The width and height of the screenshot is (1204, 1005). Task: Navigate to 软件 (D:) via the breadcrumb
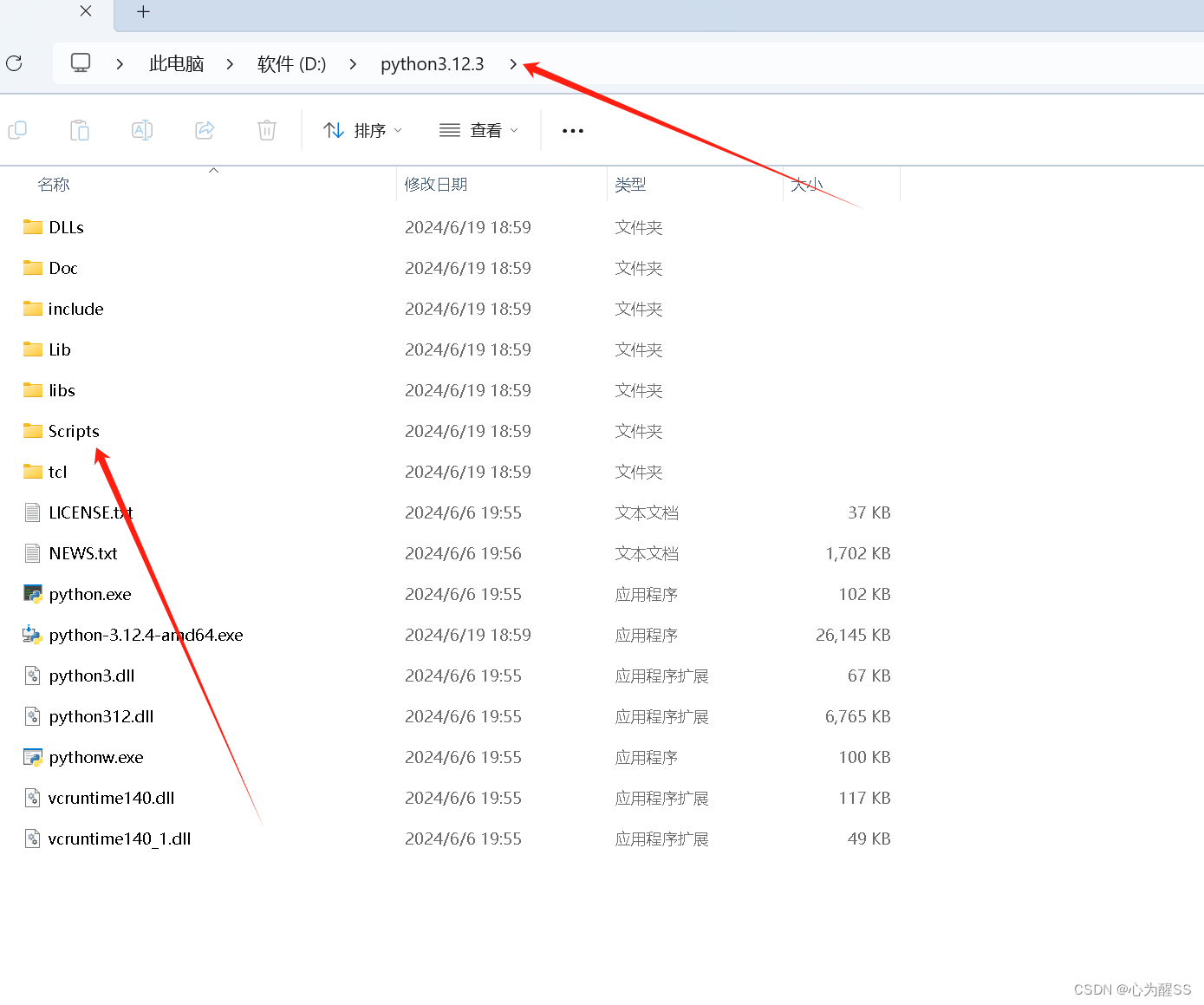(x=291, y=63)
